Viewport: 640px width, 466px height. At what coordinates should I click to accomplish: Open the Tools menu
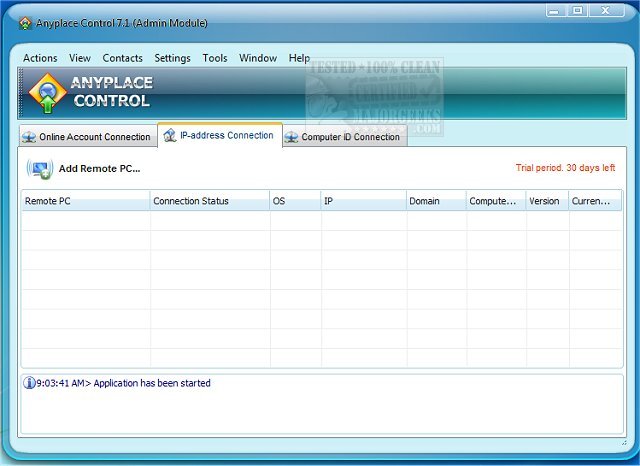click(x=215, y=58)
